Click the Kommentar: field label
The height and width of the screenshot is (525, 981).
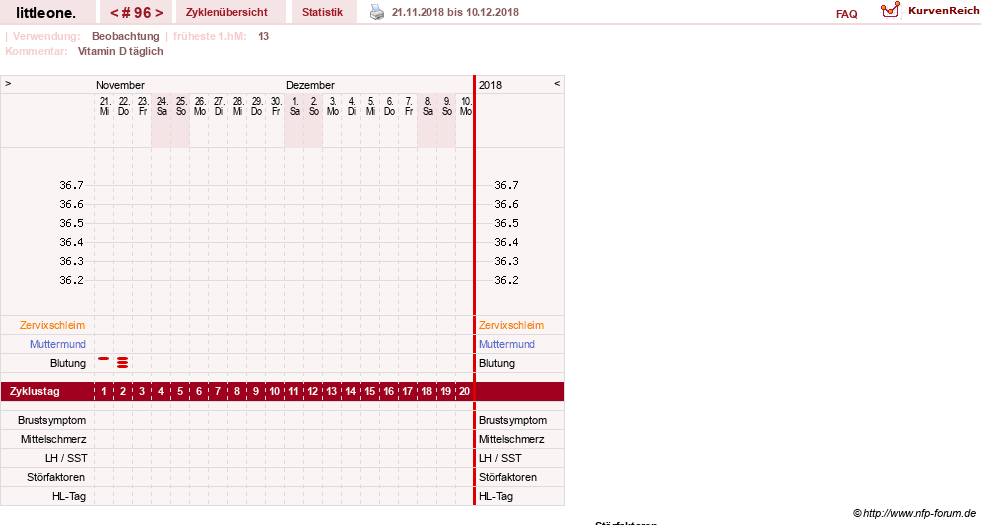[36, 51]
